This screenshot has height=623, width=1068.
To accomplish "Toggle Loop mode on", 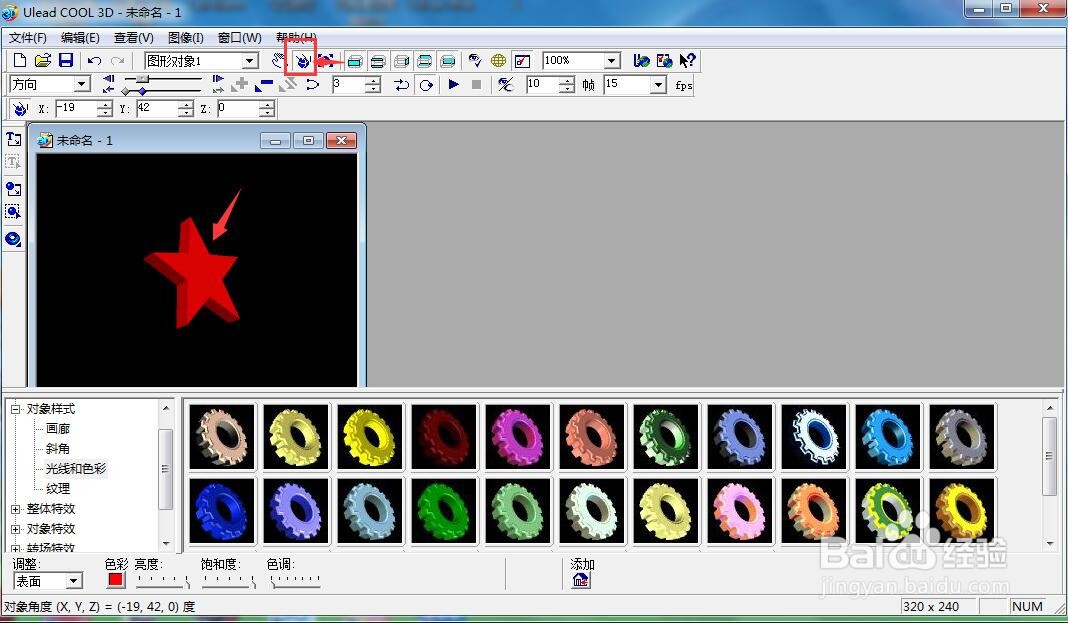I will coord(426,84).
